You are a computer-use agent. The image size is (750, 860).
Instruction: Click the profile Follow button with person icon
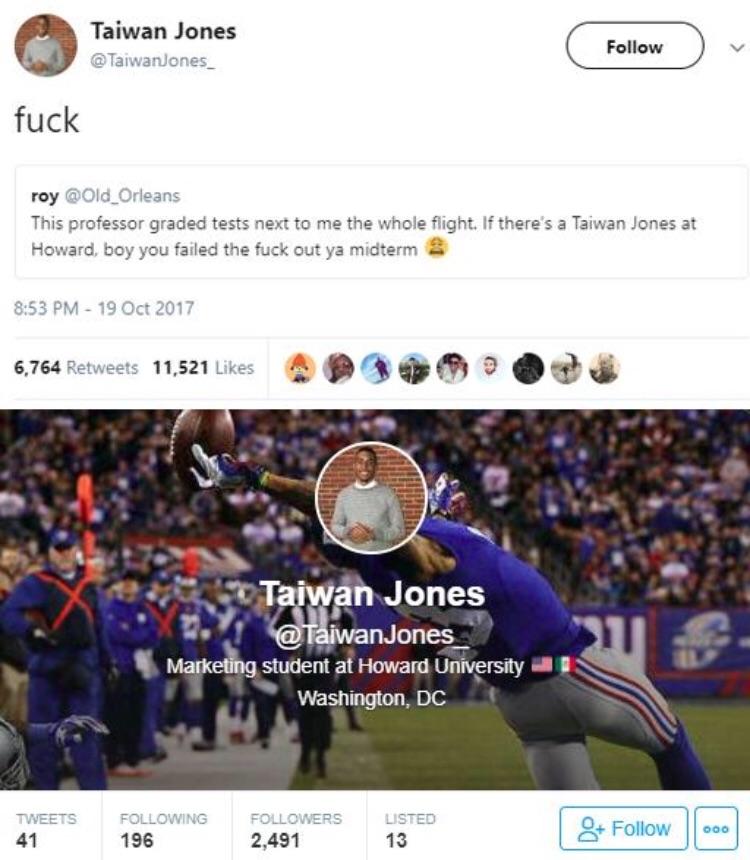pyautogui.click(x=623, y=828)
